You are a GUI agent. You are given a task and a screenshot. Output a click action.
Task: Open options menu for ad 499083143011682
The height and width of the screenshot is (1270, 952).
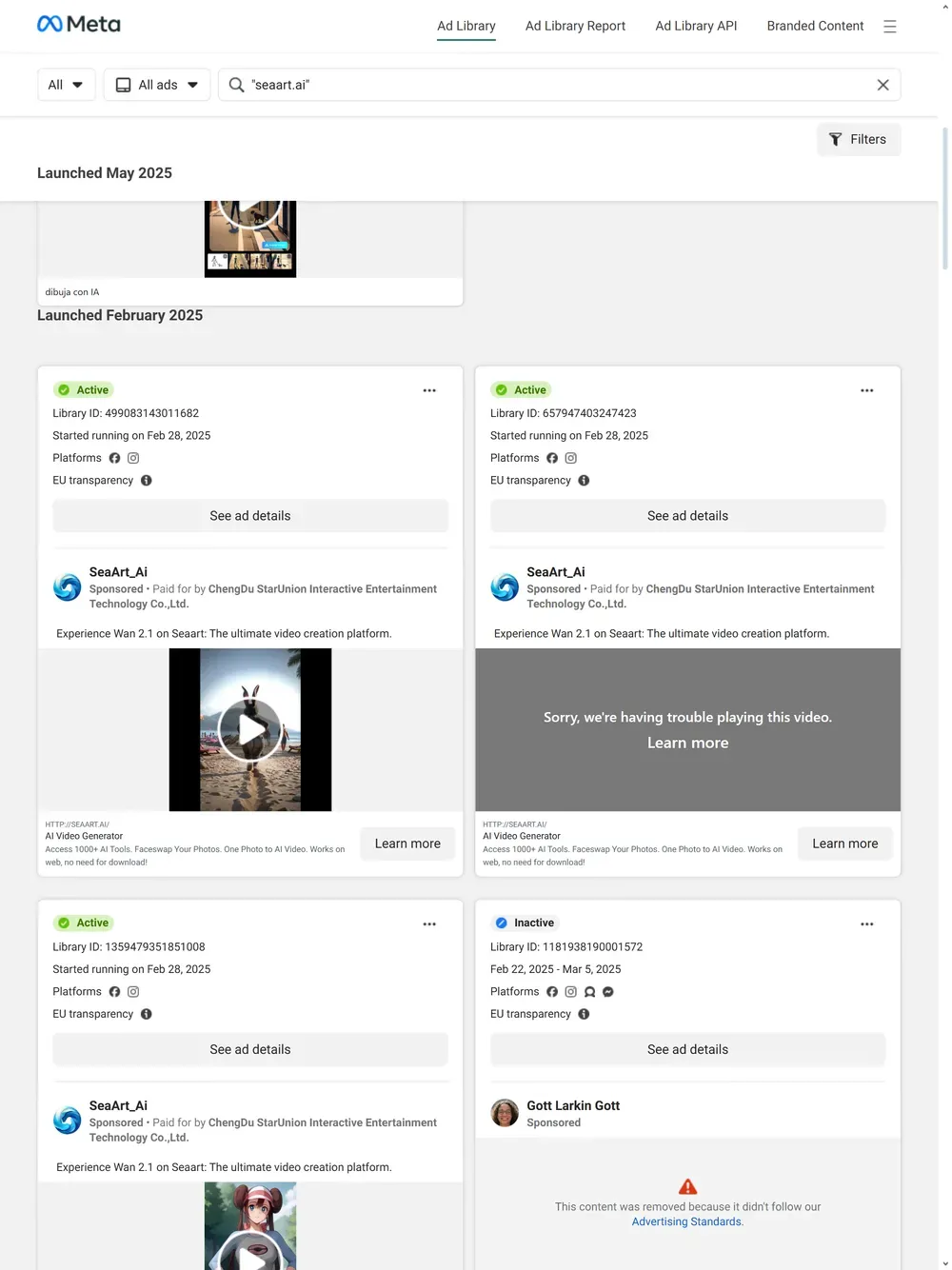(x=429, y=390)
